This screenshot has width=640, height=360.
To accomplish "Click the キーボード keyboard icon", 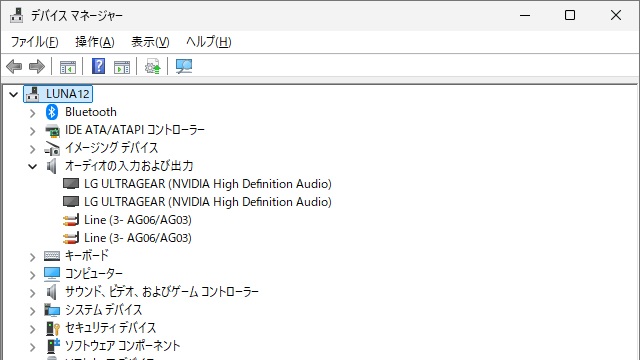I will pos(52,256).
